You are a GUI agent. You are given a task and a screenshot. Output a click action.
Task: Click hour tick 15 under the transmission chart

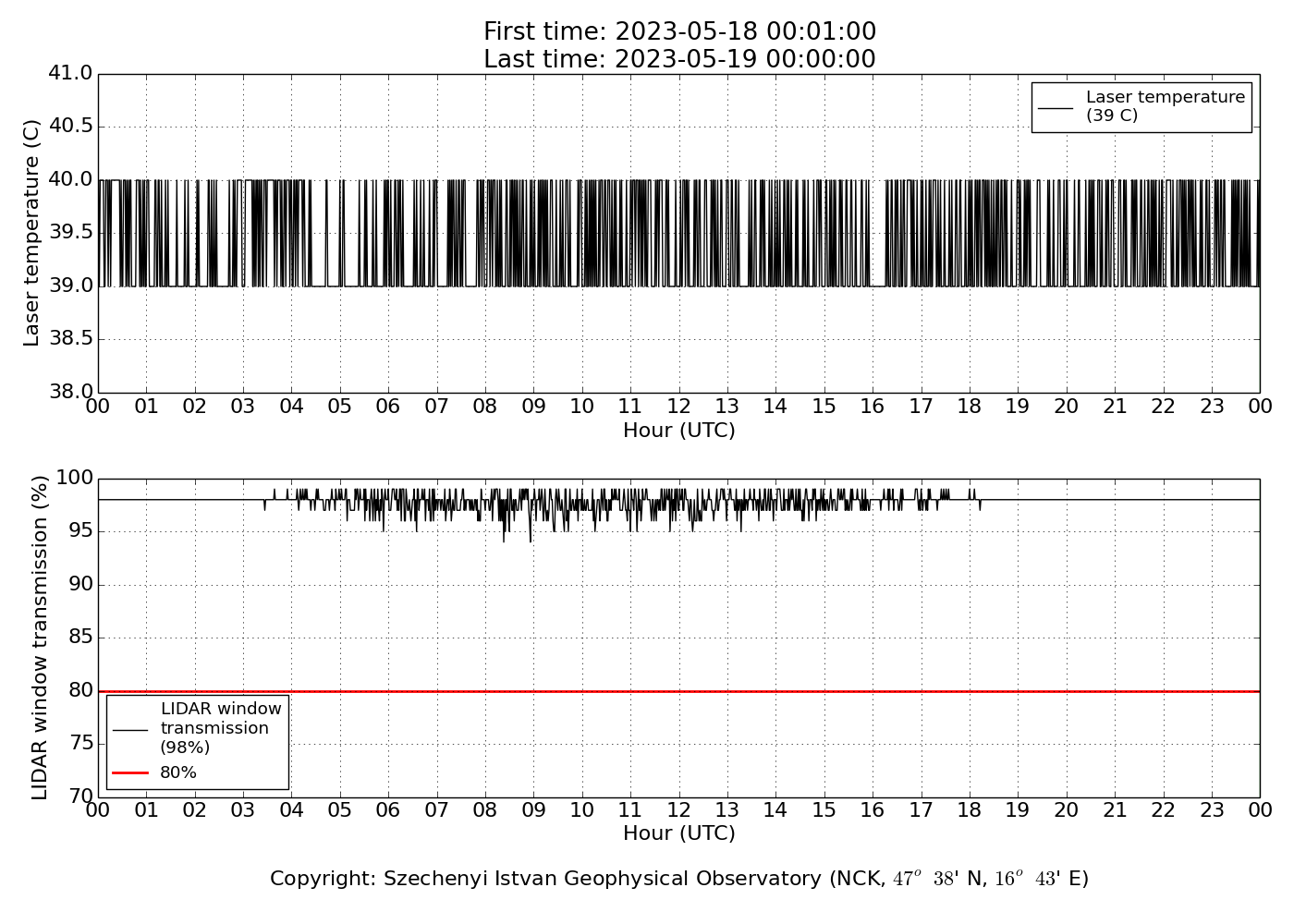[824, 810]
